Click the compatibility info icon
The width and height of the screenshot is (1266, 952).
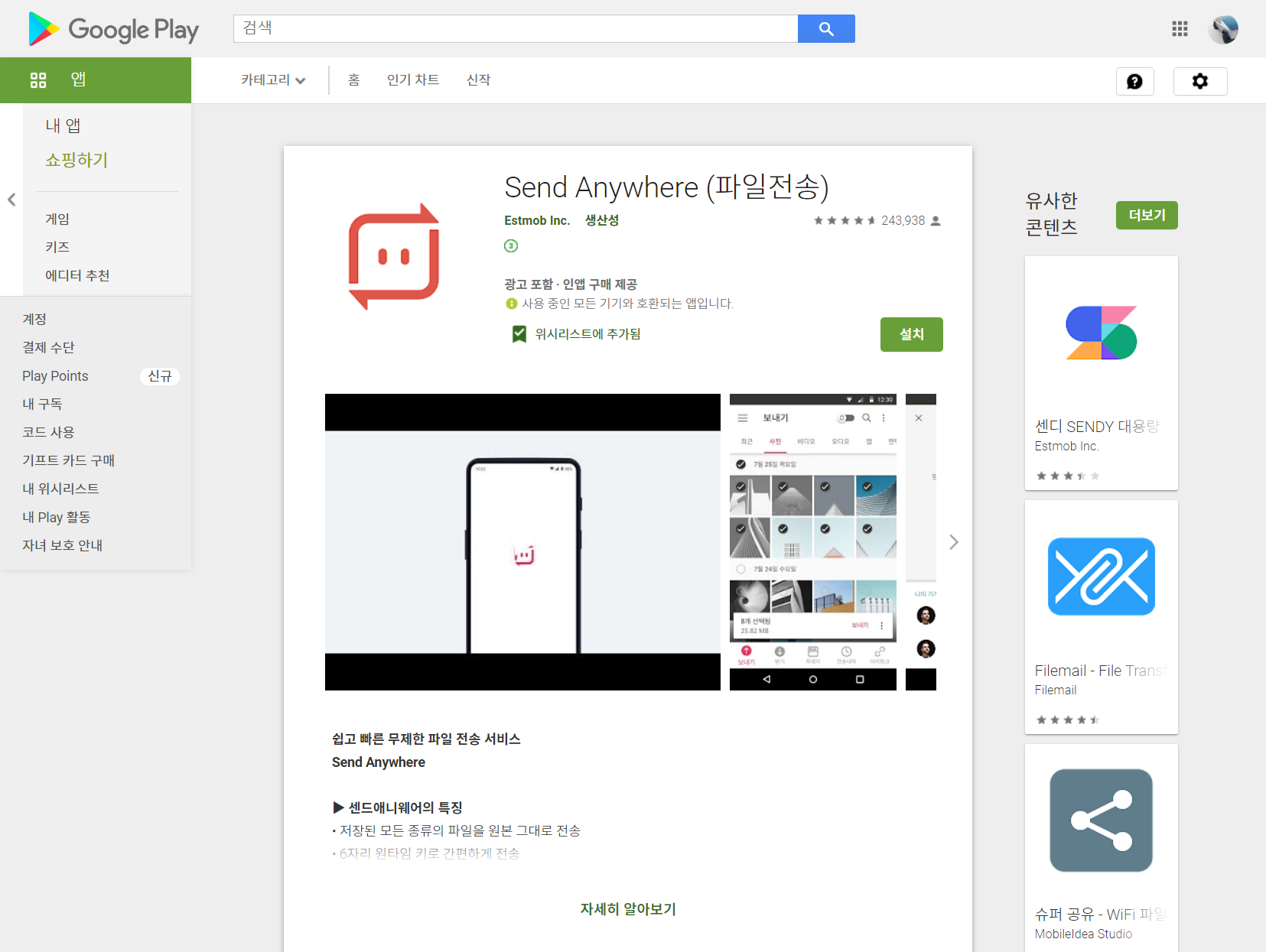click(511, 304)
